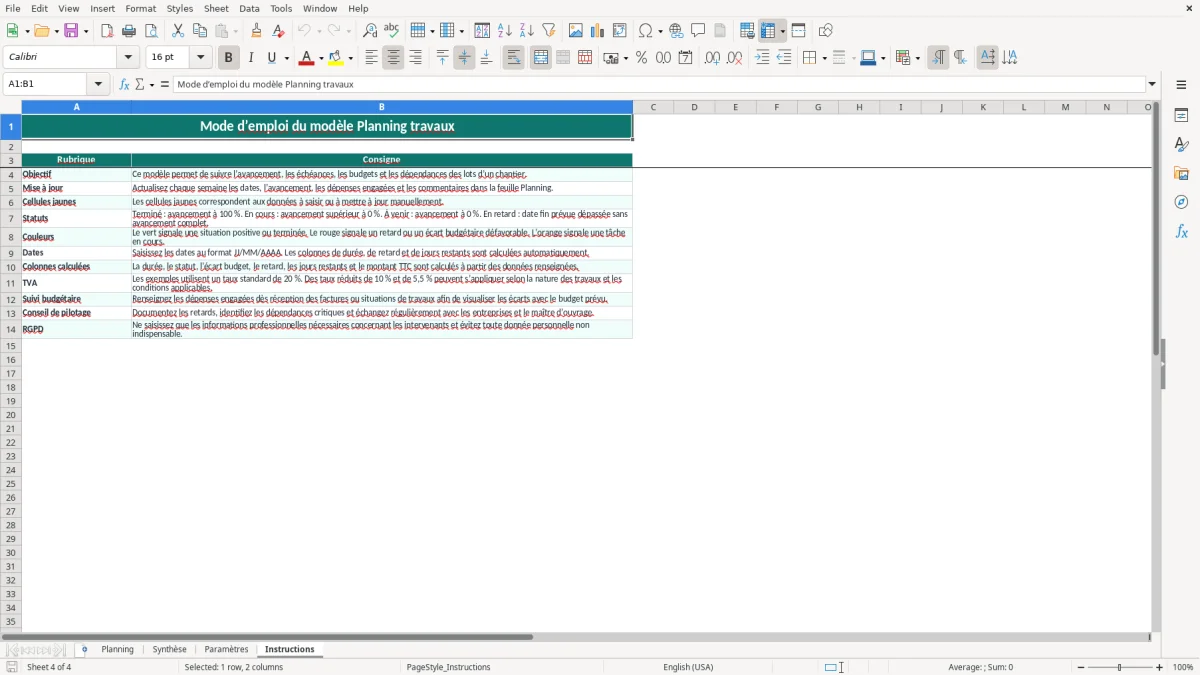Insert an image
The image size is (1200, 675).
click(x=576, y=31)
